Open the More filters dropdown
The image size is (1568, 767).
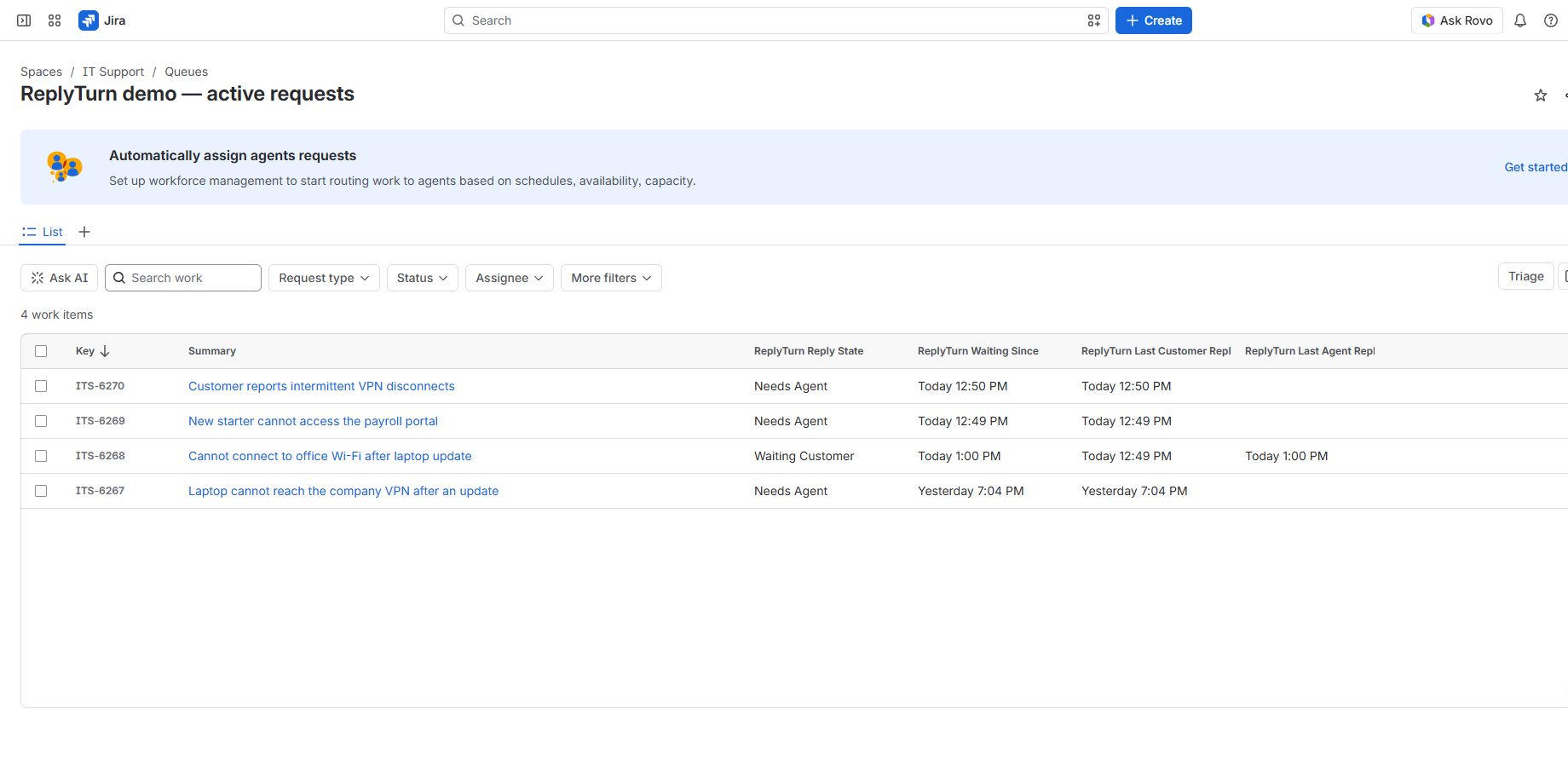[611, 278]
